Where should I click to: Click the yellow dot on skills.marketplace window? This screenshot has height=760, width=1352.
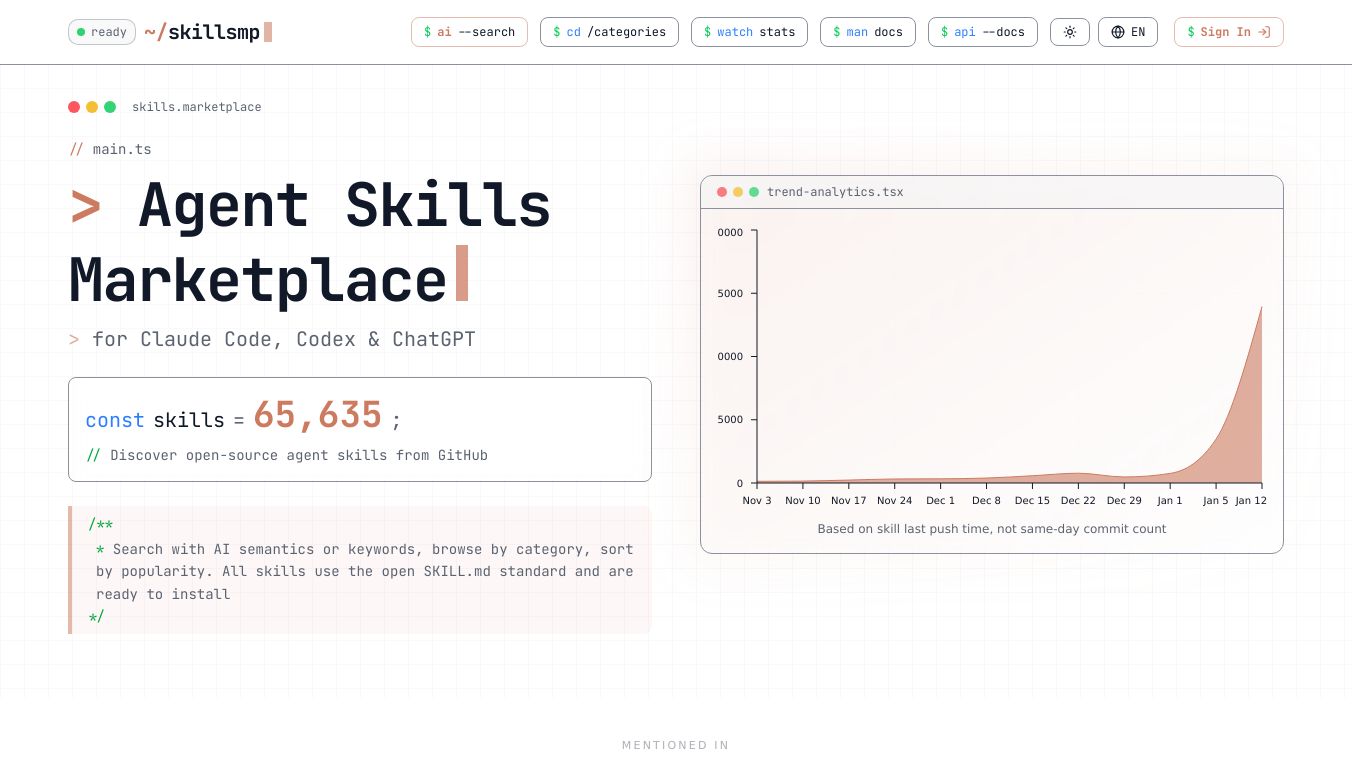[92, 106]
